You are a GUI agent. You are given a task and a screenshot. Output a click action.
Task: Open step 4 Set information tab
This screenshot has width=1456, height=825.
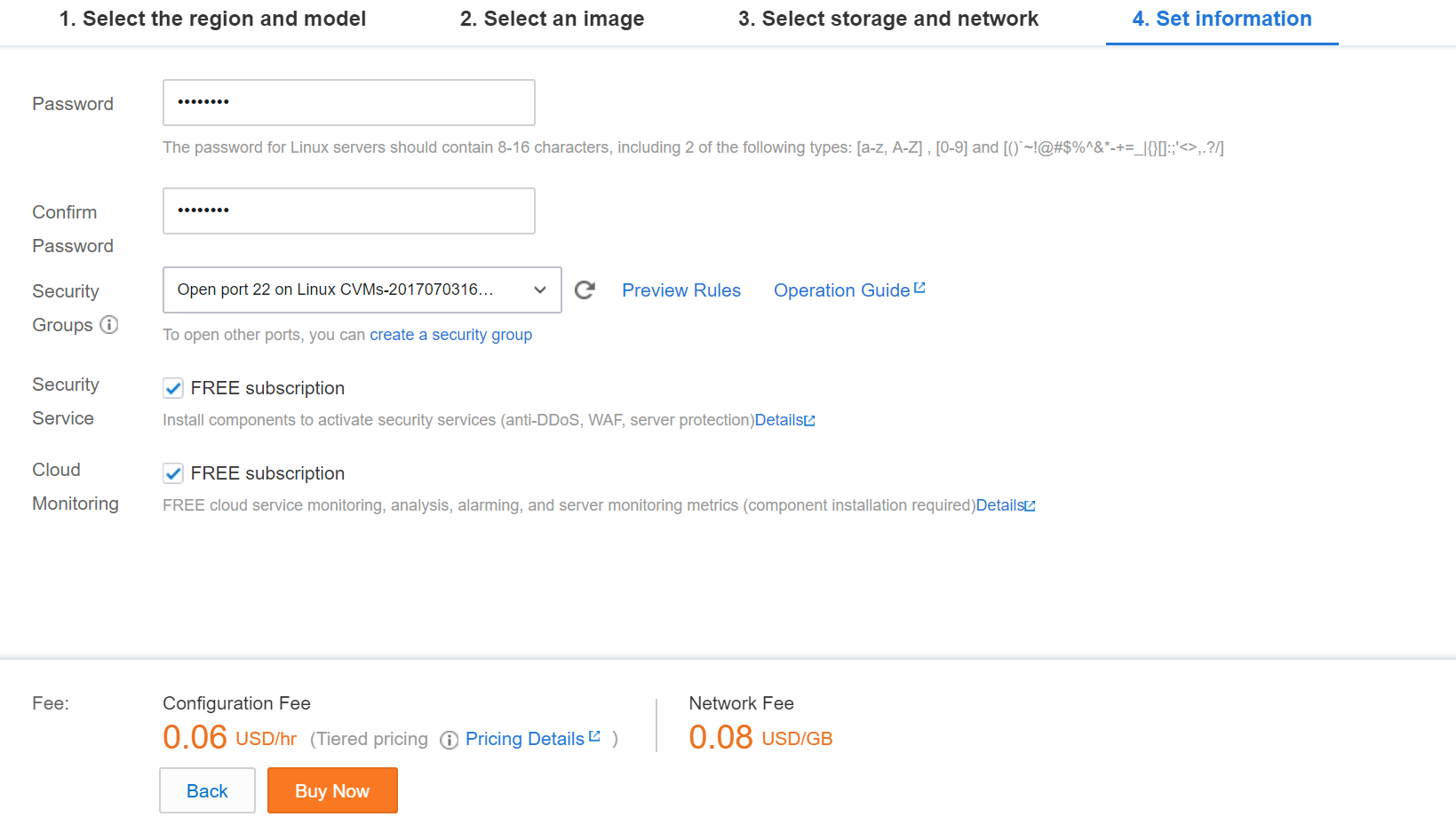(x=1221, y=19)
